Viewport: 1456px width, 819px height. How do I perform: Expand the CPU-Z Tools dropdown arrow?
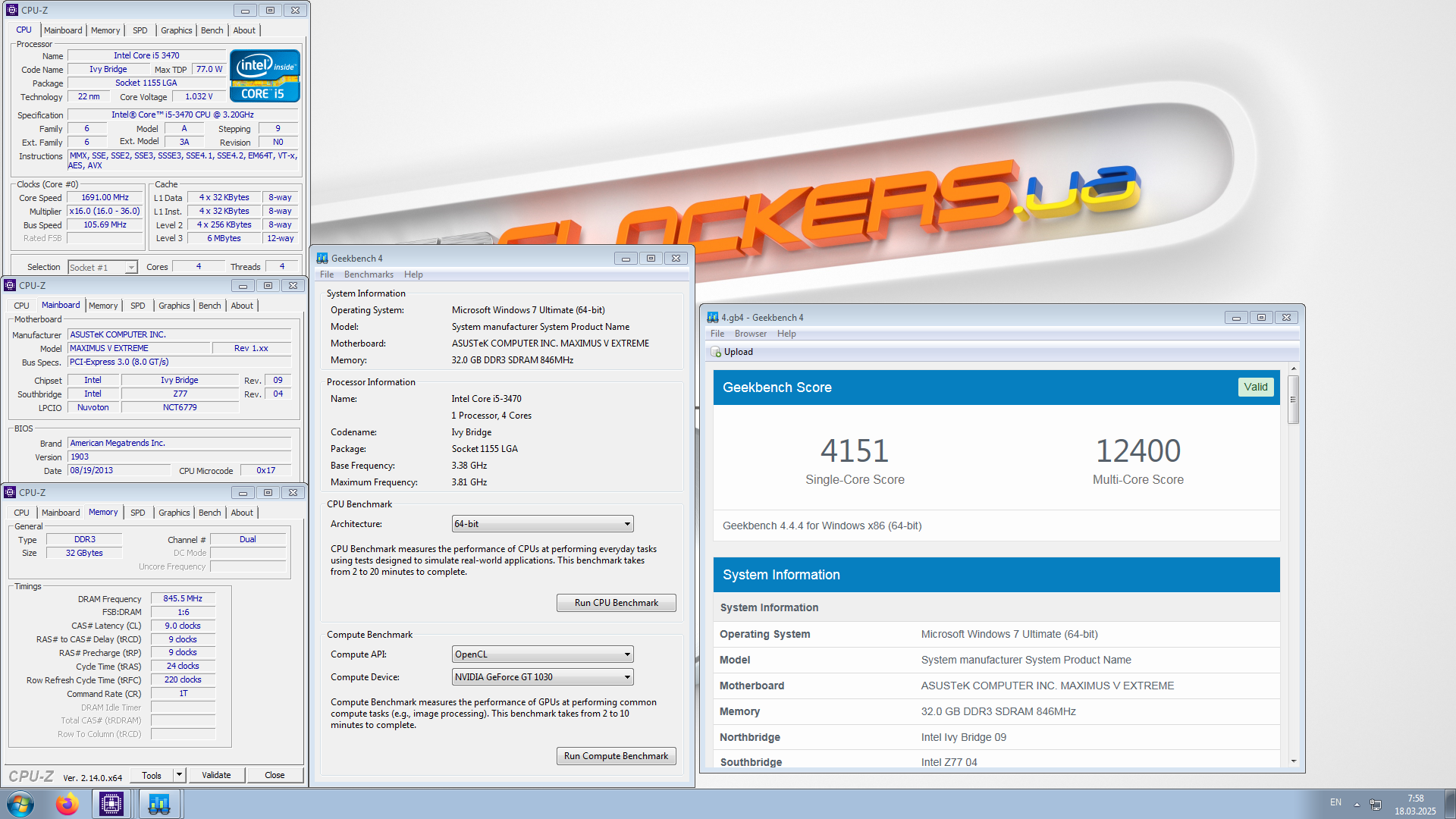pos(180,775)
